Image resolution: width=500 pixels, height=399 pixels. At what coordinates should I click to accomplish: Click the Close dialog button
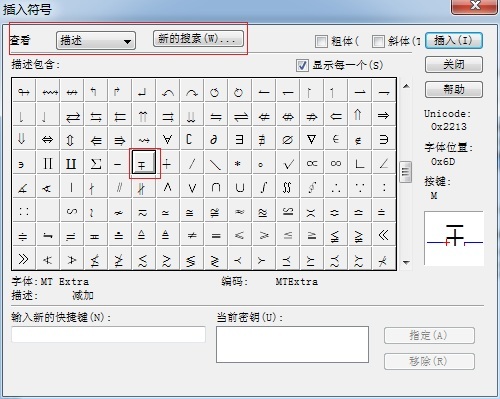click(454, 64)
